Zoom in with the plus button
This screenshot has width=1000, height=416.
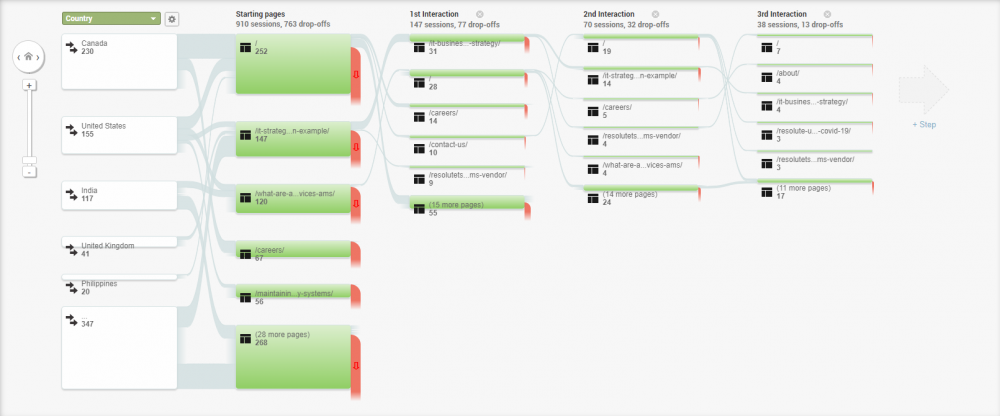[x=29, y=86]
